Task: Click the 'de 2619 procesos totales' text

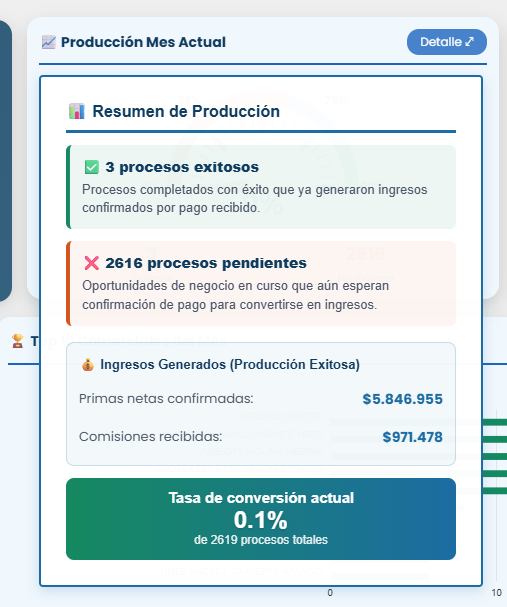Action: click(261, 540)
